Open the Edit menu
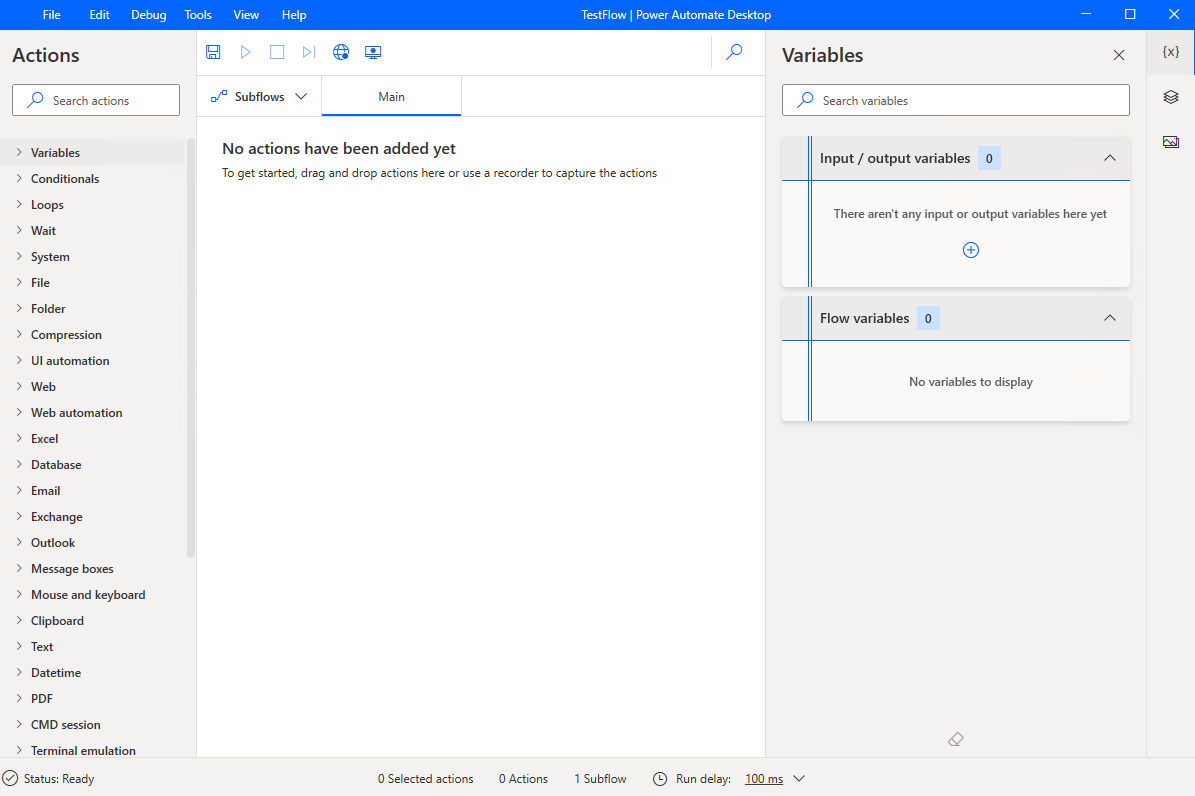The width and height of the screenshot is (1195, 796). pyautogui.click(x=99, y=14)
